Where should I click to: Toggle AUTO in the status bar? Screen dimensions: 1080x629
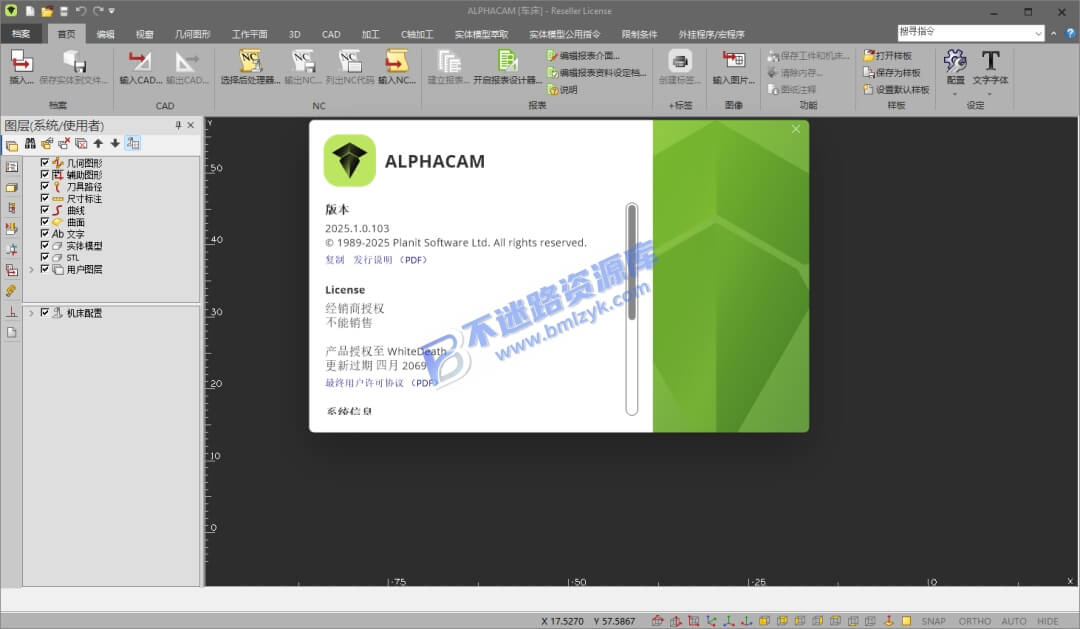[1014, 621]
